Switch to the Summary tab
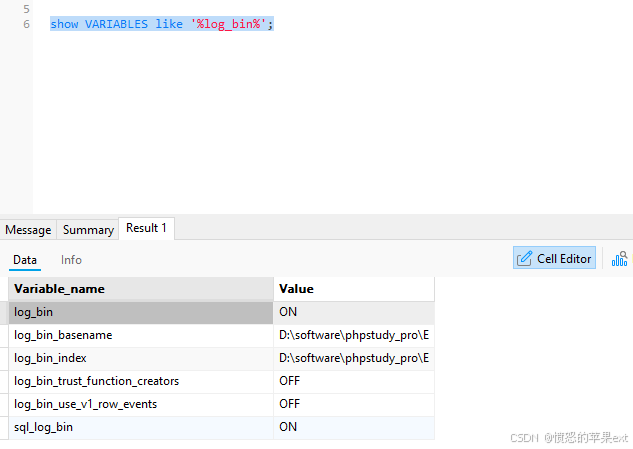Viewport: 633px width, 449px height. coord(88,230)
